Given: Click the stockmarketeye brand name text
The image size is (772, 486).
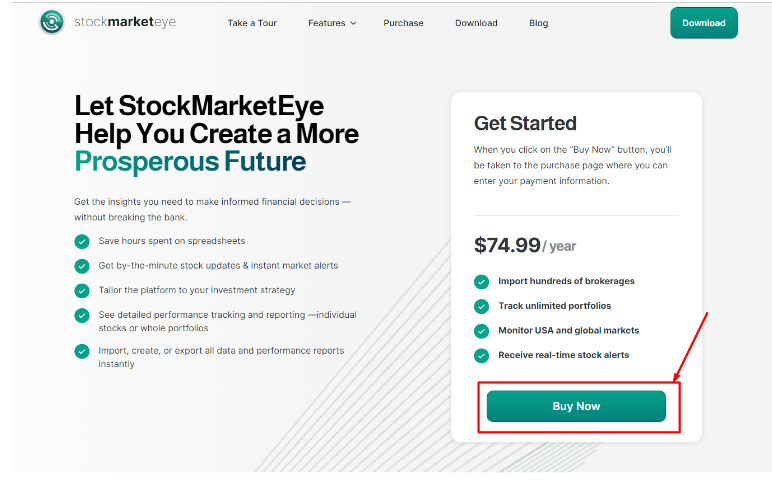Looking at the screenshot, I should click(x=125, y=22).
